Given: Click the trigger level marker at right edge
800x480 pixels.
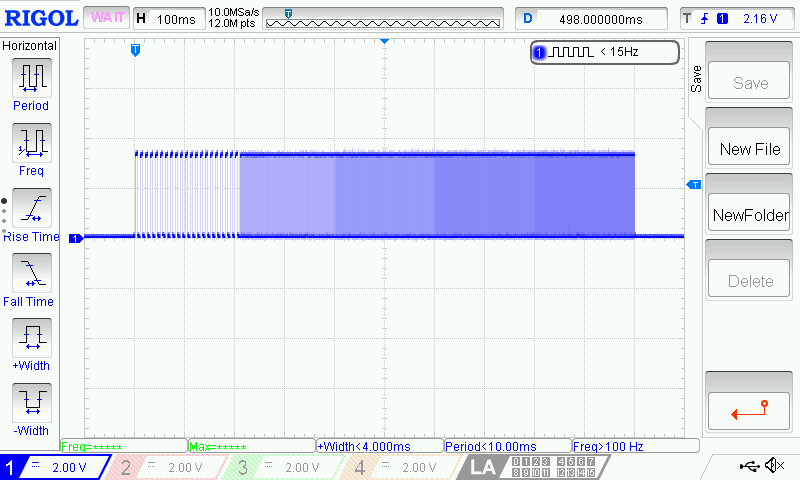Looking at the screenshot, I should tap(692, 186).
